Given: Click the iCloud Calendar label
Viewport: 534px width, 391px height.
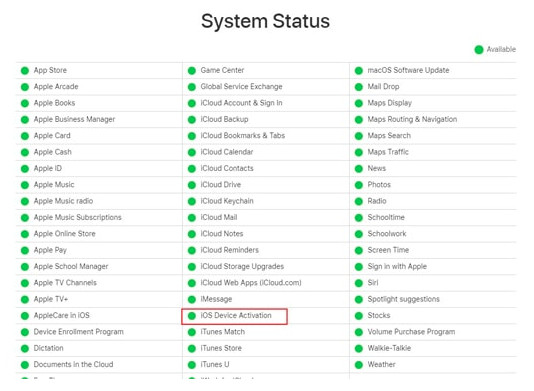Looking at the screenshot, I should 227,152.
